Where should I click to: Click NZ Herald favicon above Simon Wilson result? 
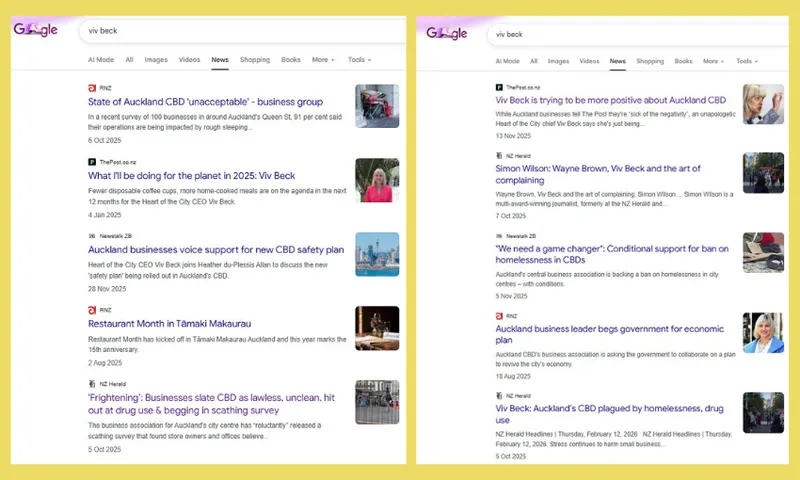point(499,156)
